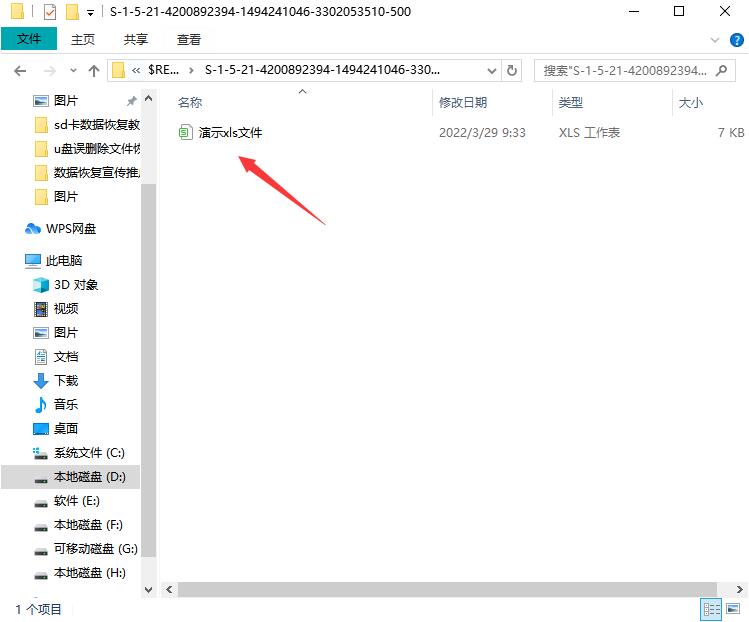Image resolution: width=749 pixels, height=622 pixels.
Task: Click the navigation pane scroll down arrow
Action: tap(149, 590)
